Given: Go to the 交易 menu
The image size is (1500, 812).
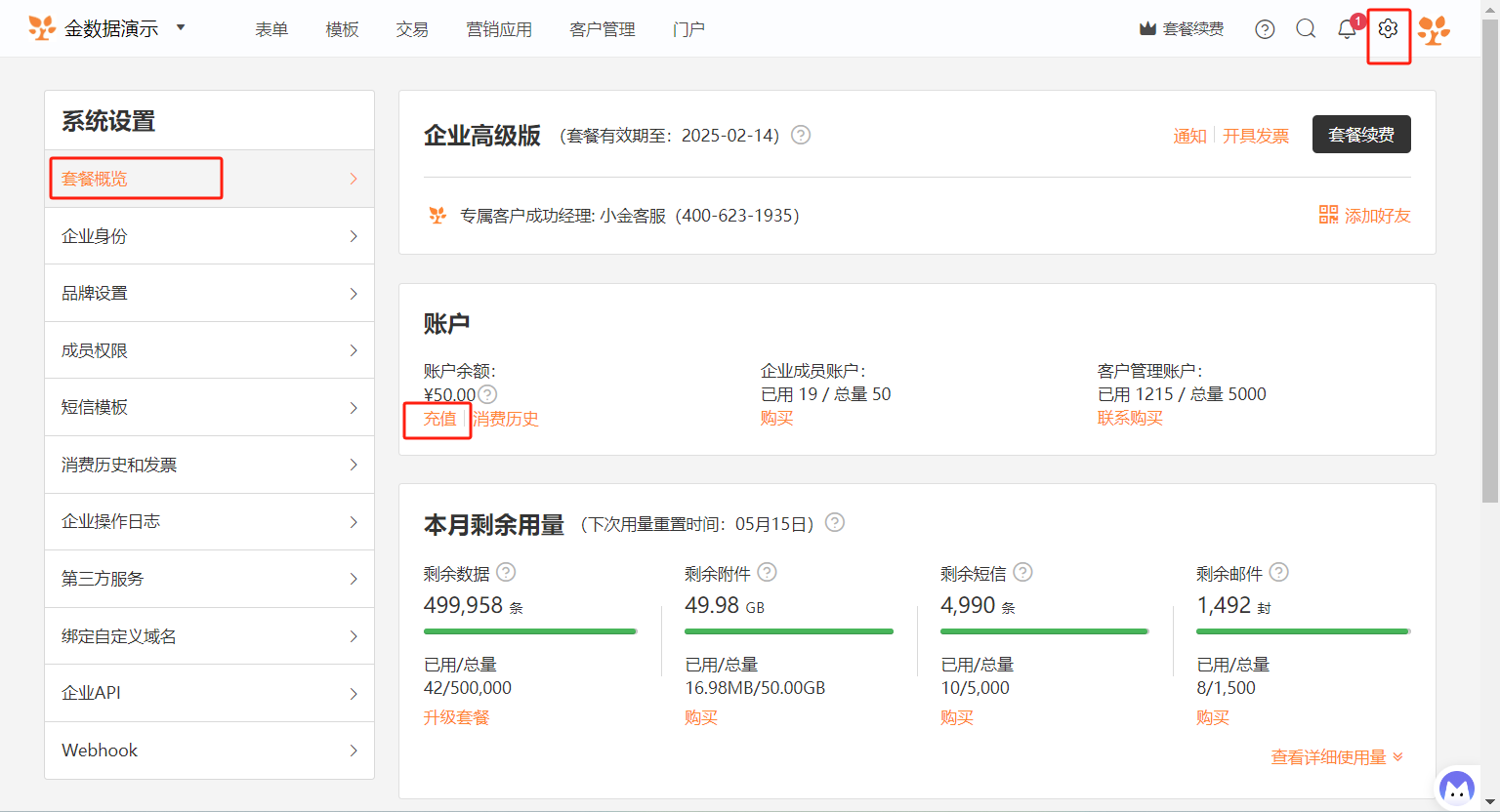Looking at the screenshot, I should coord(412,29).
